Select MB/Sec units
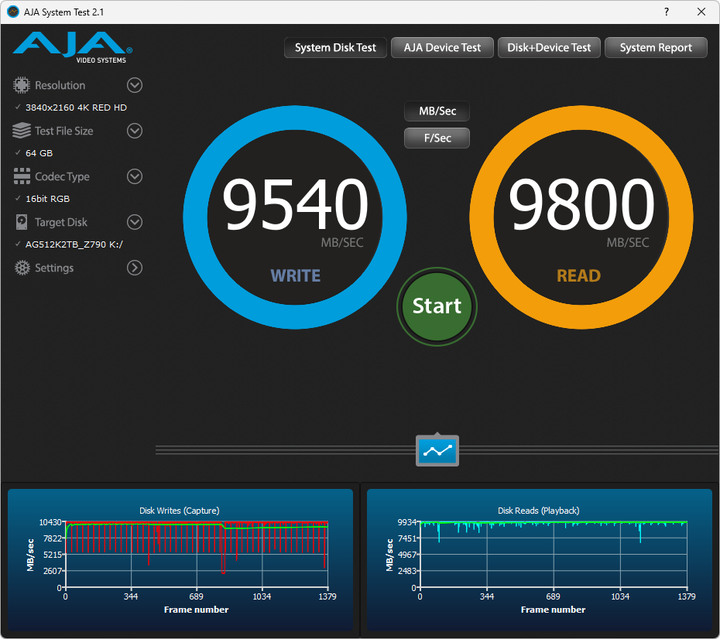This screenshot has height=639, width=720. pyautogui.click(x=437, y=111)
